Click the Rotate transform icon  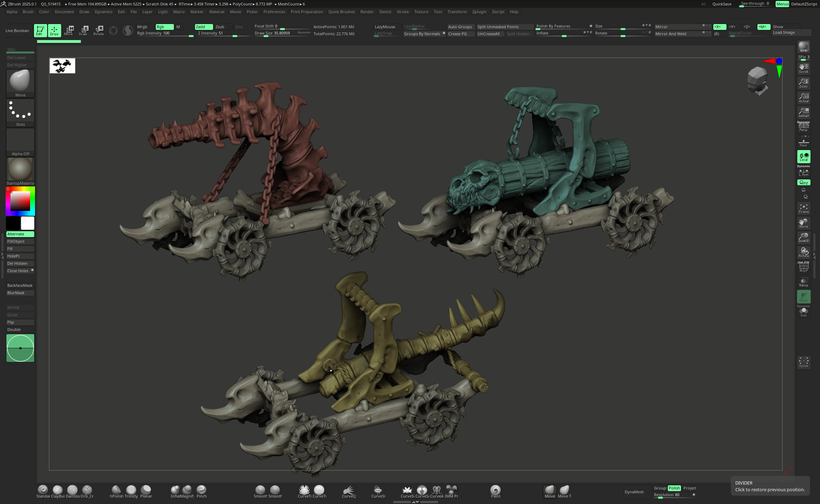[x=98, y=31]
